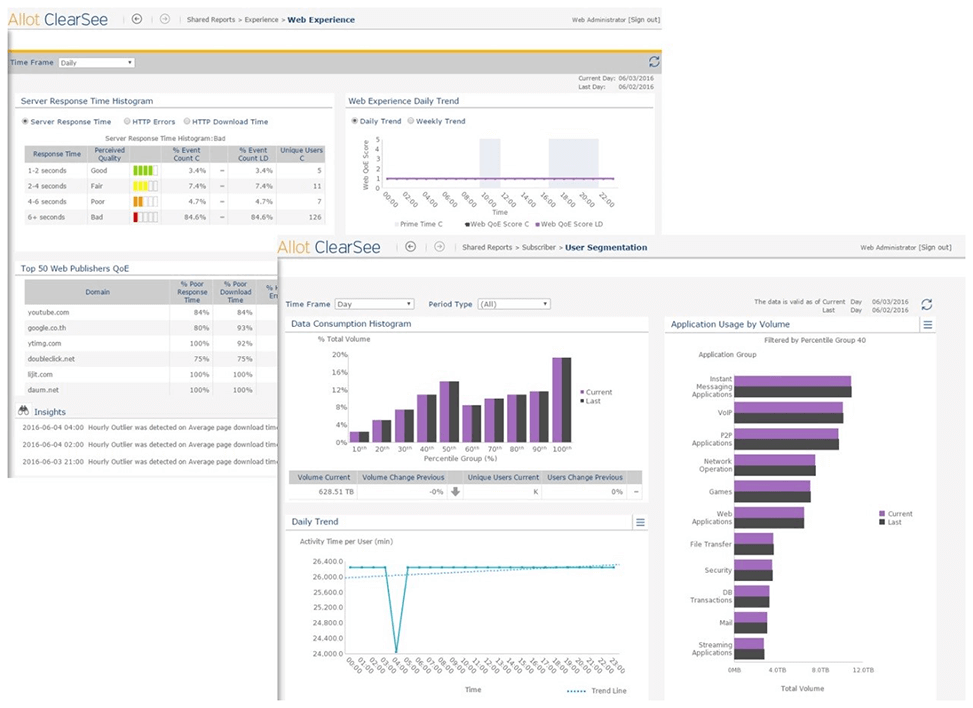Image resolution: width=973 pixels, height=708 pixels.
Task: Click the youtube.com domain row
Action: click(x=48, y=312)
